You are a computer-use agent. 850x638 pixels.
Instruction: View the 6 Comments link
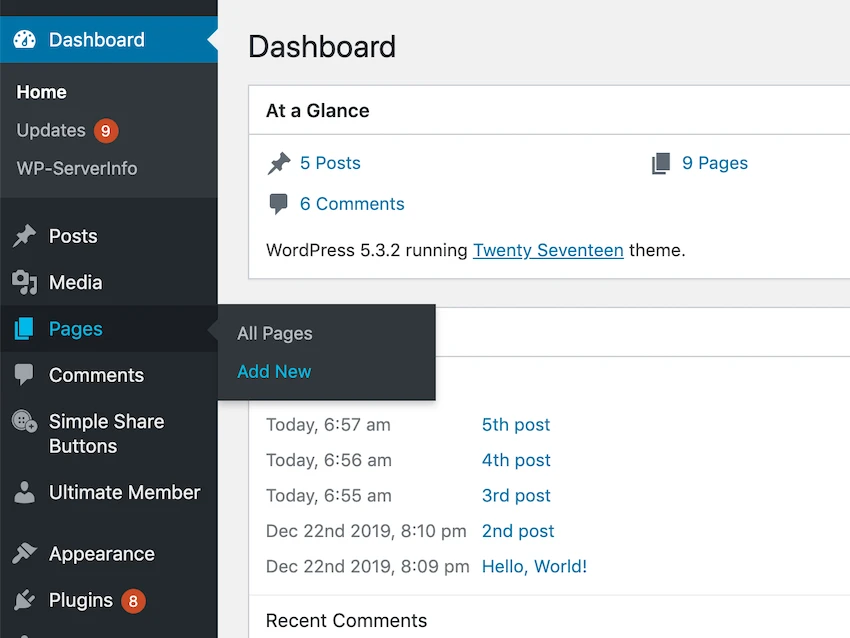(352, 204)
